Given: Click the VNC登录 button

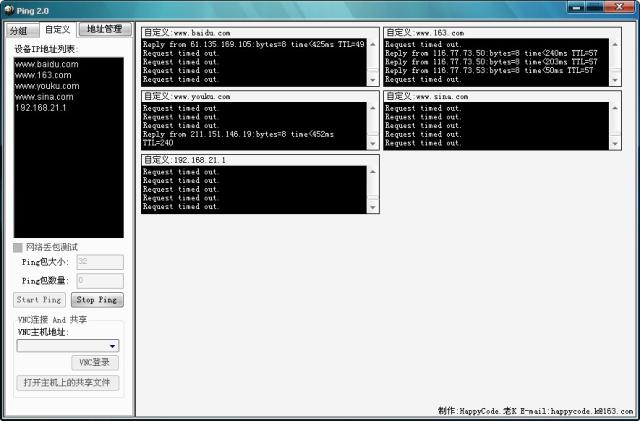Looking at the screenshot, I should tap(95, 362).
